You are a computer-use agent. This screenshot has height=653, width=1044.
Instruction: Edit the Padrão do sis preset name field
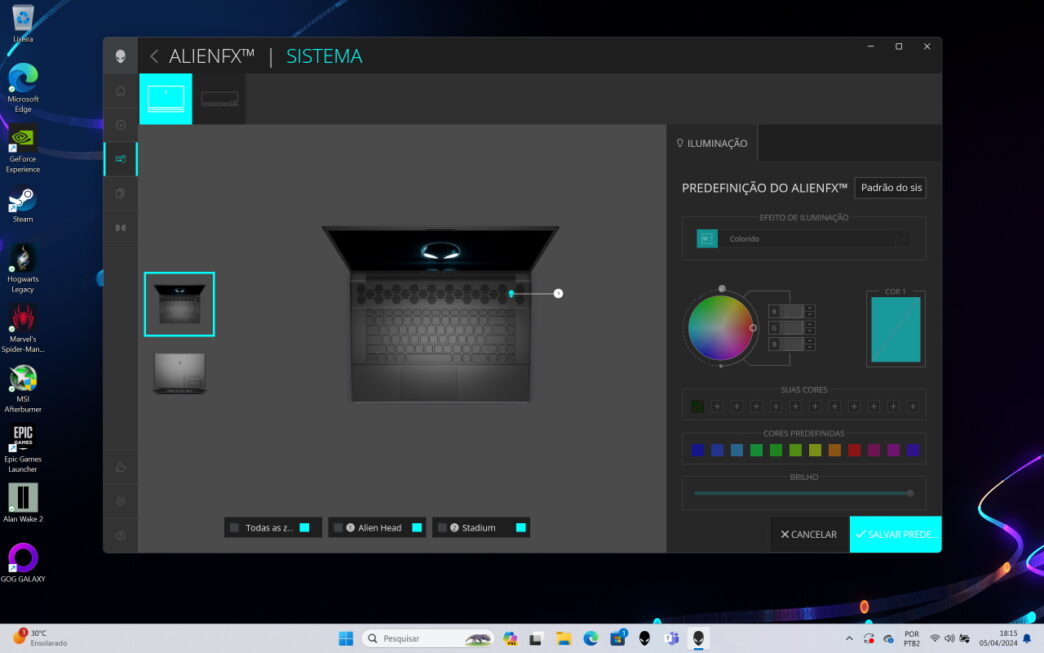coord(890,188)
